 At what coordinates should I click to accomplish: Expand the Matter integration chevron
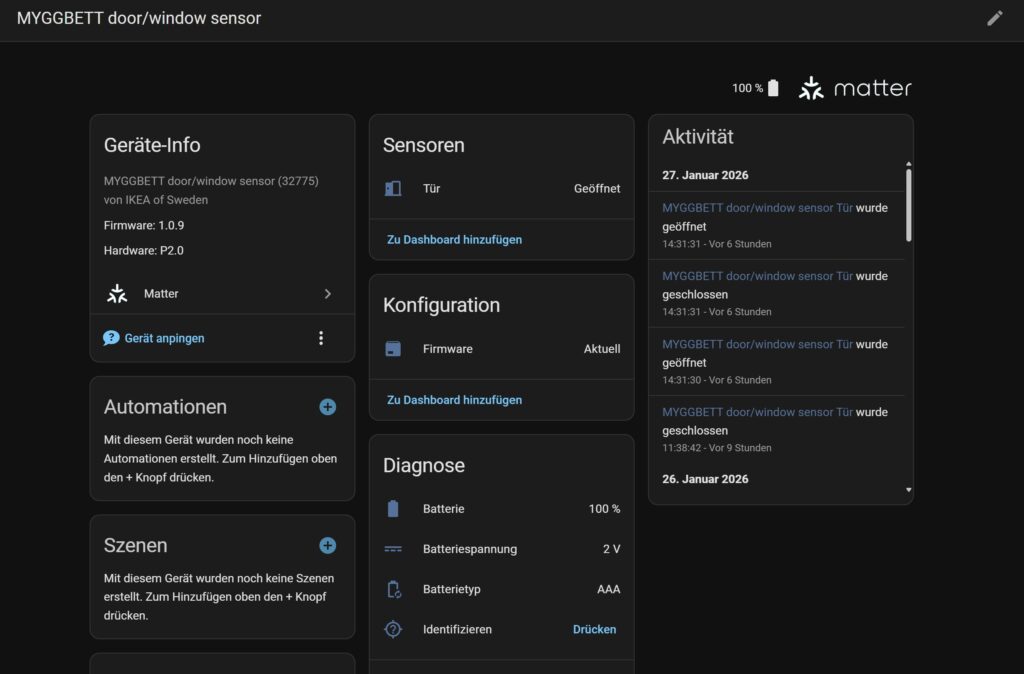click(327, 294)
